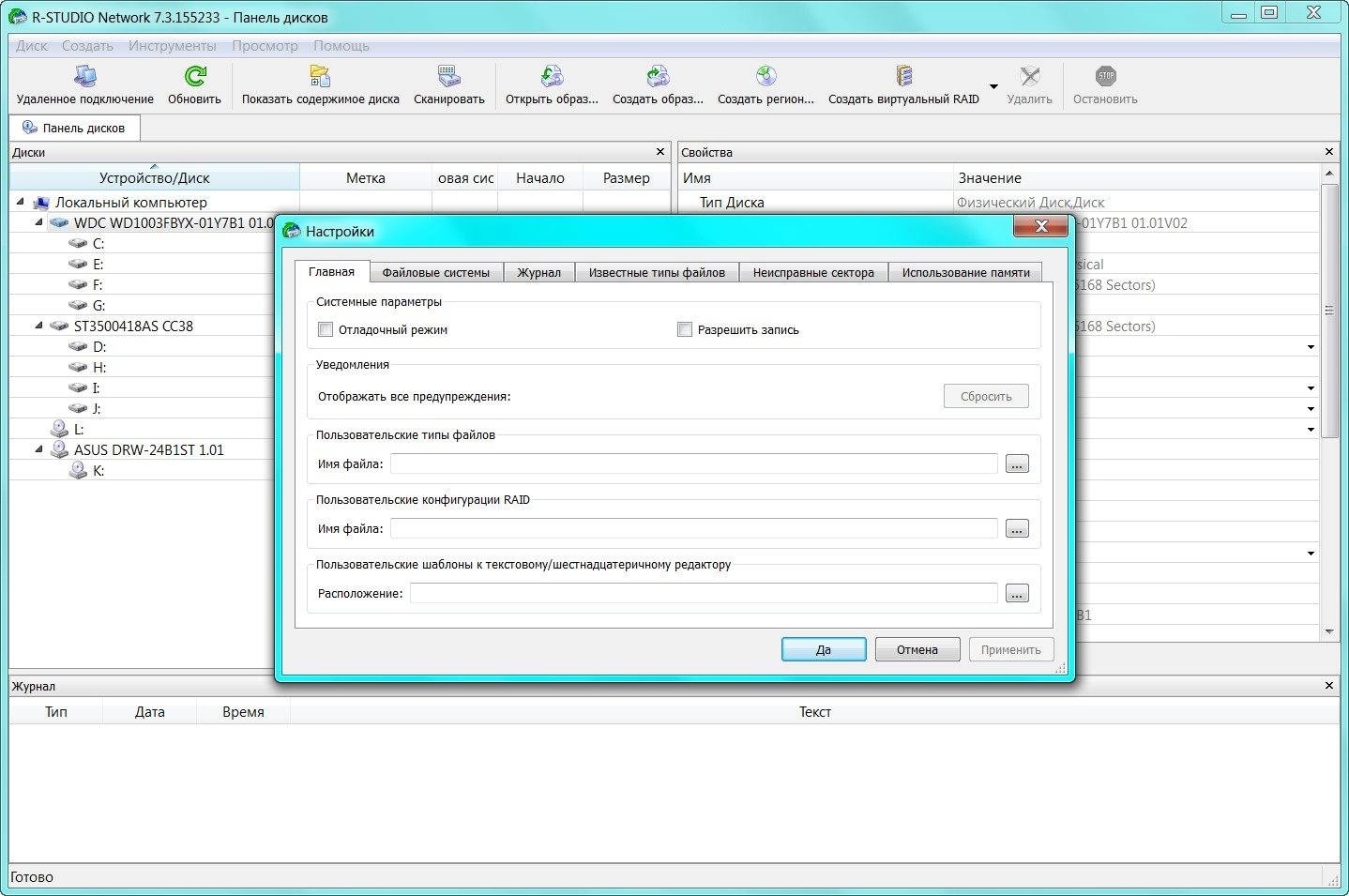This screenshot has width=1349, height=896.
Task: Switch to Использование памяти tab
Action: (965, 272)
